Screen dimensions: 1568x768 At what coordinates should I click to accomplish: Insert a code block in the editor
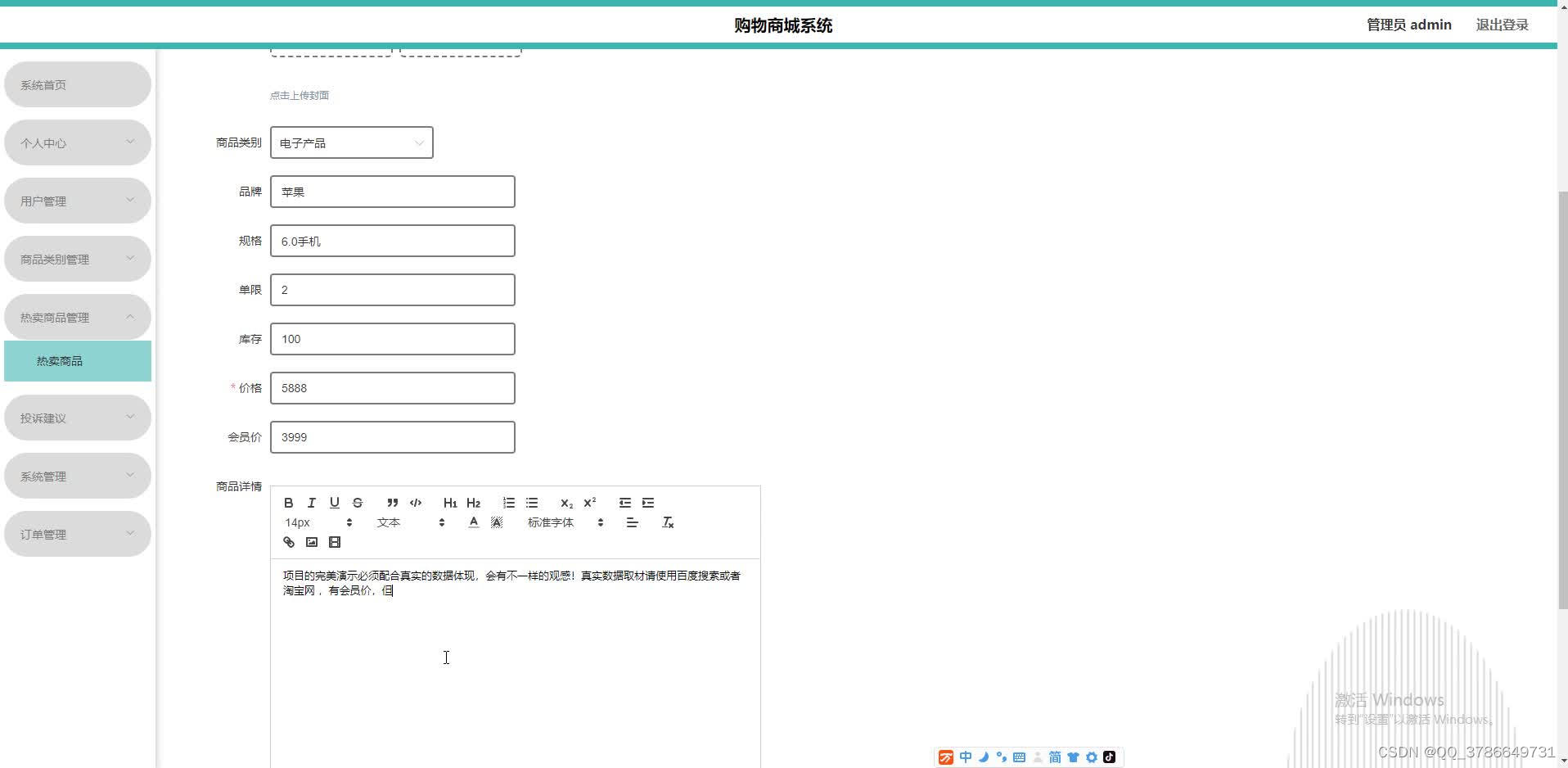pyautogui.click(x=416, y=503)
